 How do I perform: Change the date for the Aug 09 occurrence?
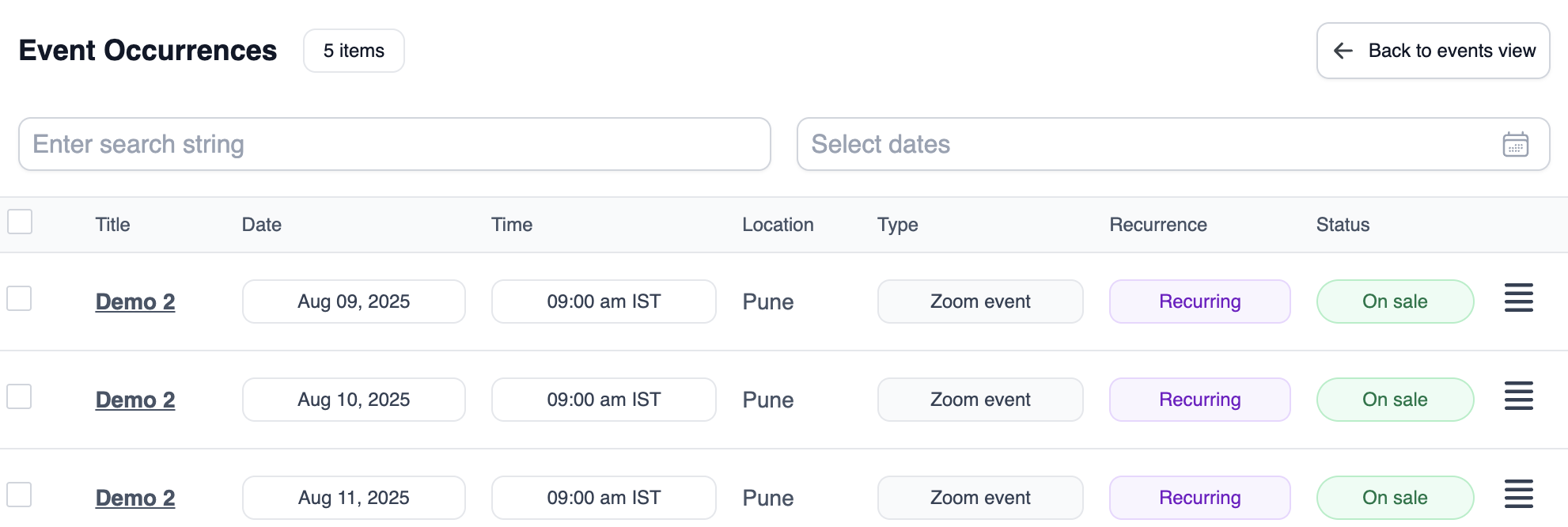[354, 301]
